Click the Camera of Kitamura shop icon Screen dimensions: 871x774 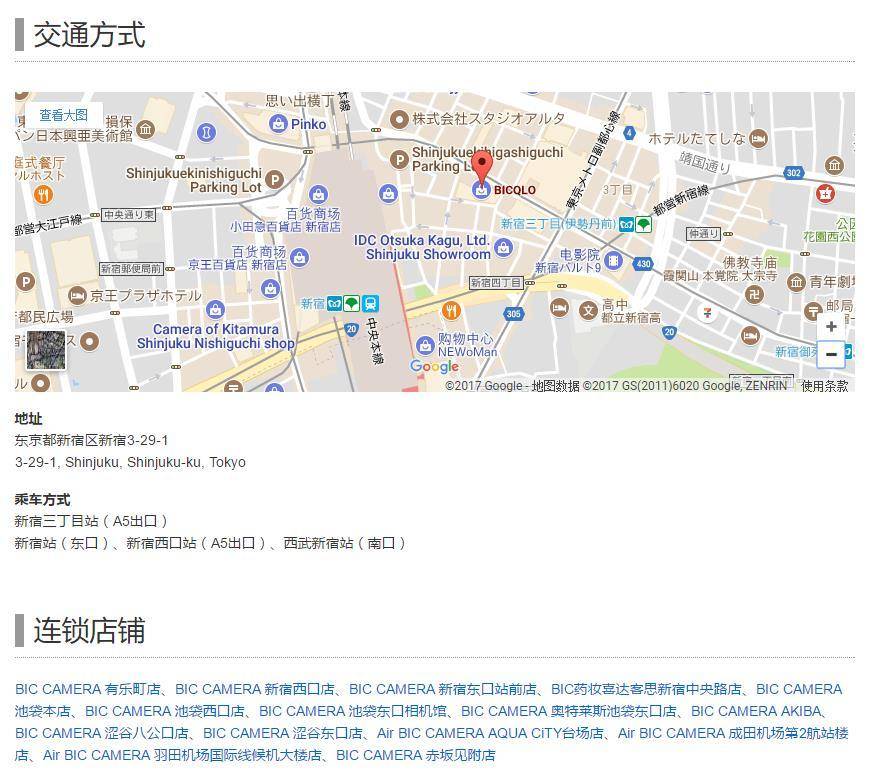click(x=215, y=309)
